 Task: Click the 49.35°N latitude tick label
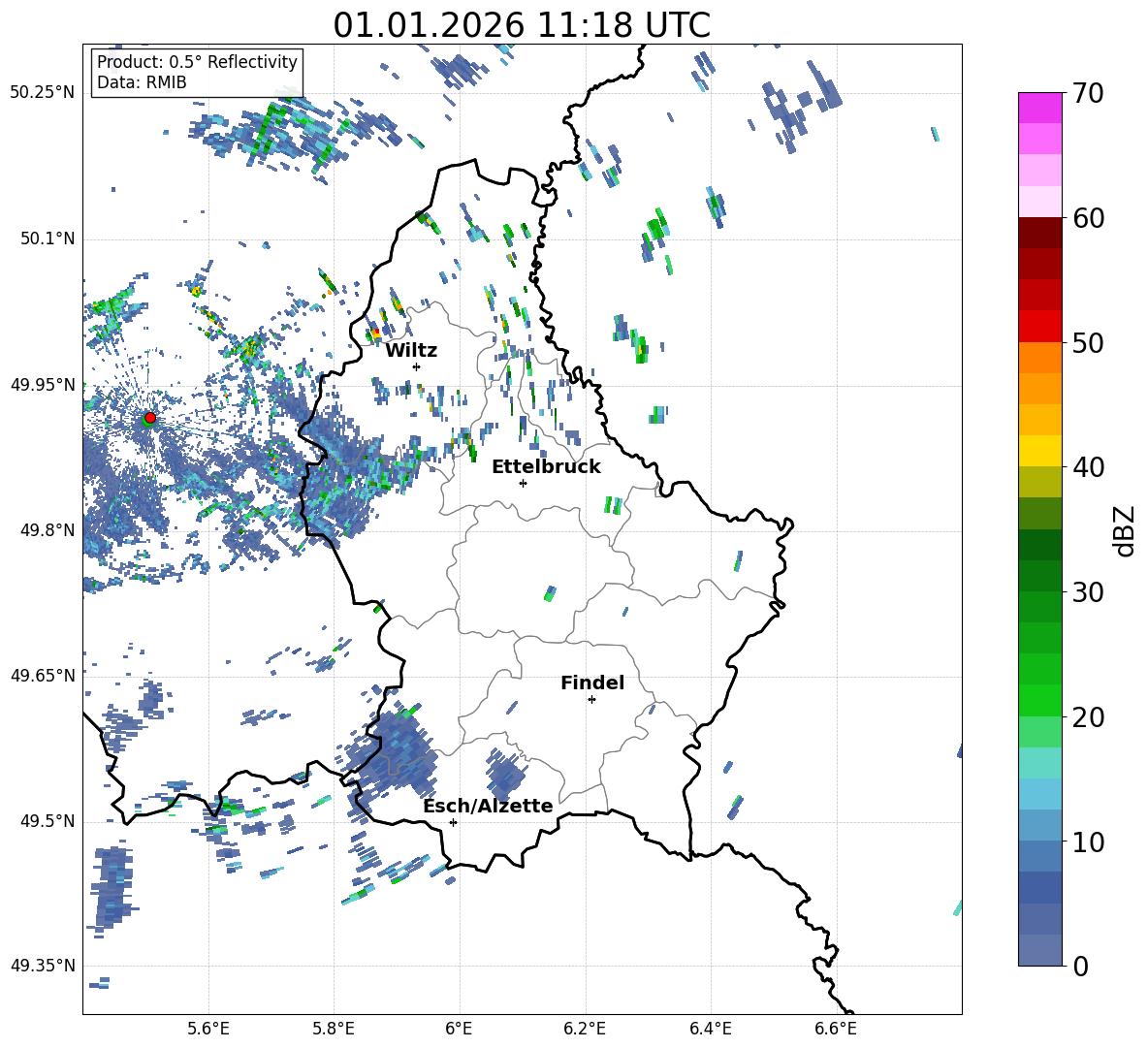pyautogui.click(x=43, y=966)
